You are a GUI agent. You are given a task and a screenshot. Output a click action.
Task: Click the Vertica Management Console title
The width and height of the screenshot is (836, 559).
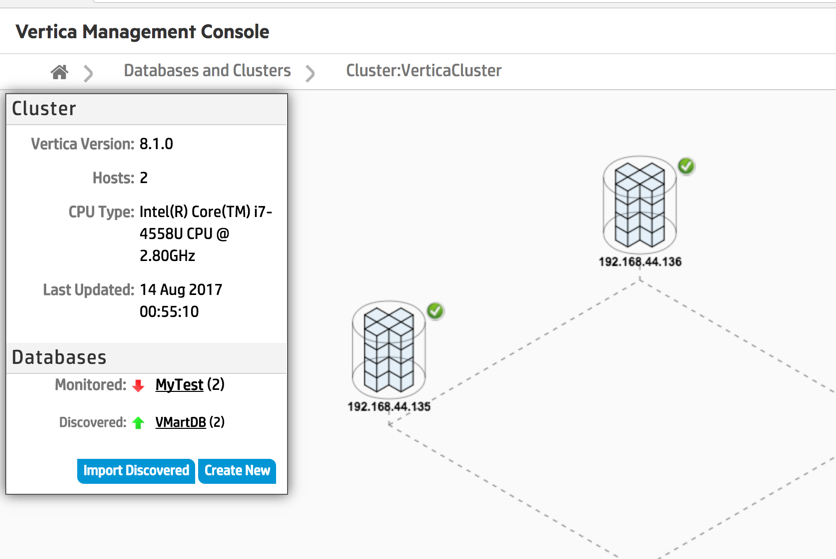[142, 32]
